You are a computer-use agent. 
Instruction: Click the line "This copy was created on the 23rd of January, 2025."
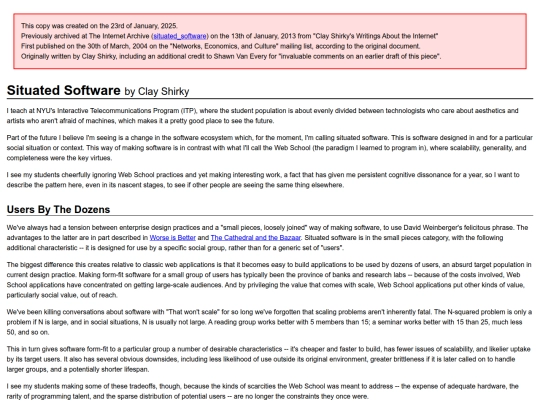tap(99, 26)
